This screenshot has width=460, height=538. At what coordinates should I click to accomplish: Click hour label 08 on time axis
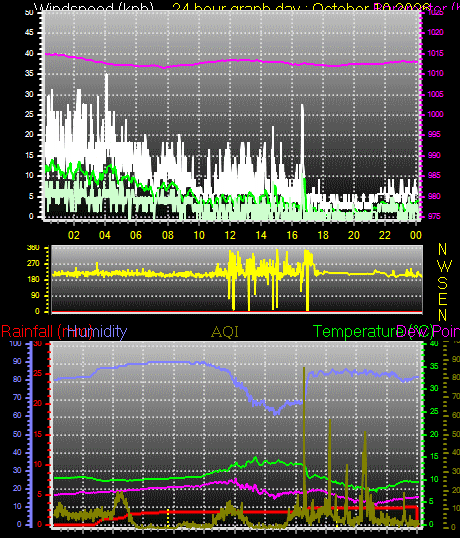coord(168,235)
